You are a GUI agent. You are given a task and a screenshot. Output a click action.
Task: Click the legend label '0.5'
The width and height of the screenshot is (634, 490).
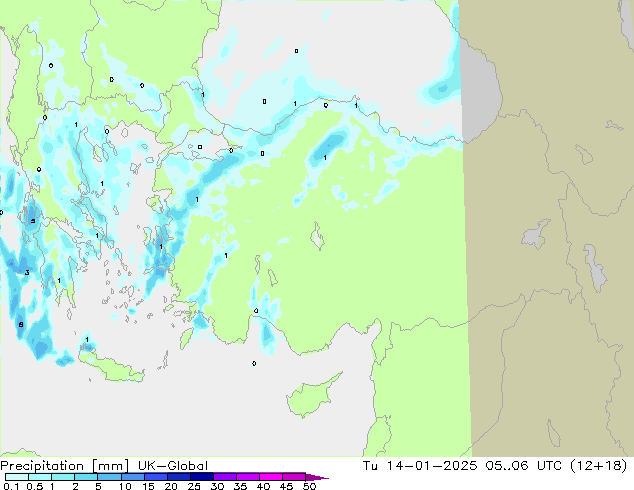coord(34,486)
